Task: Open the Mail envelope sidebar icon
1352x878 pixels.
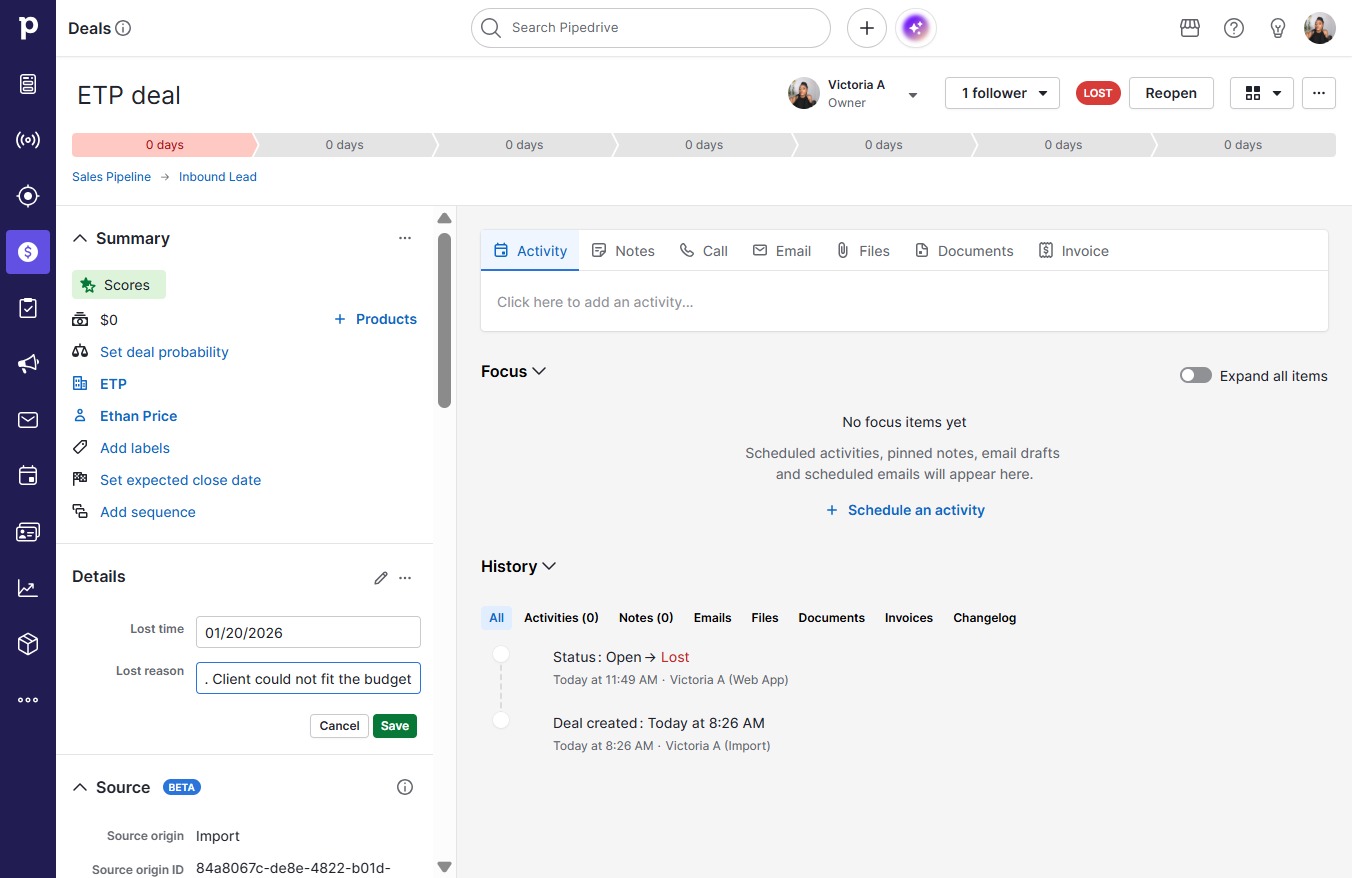Action: click(28, 420)
